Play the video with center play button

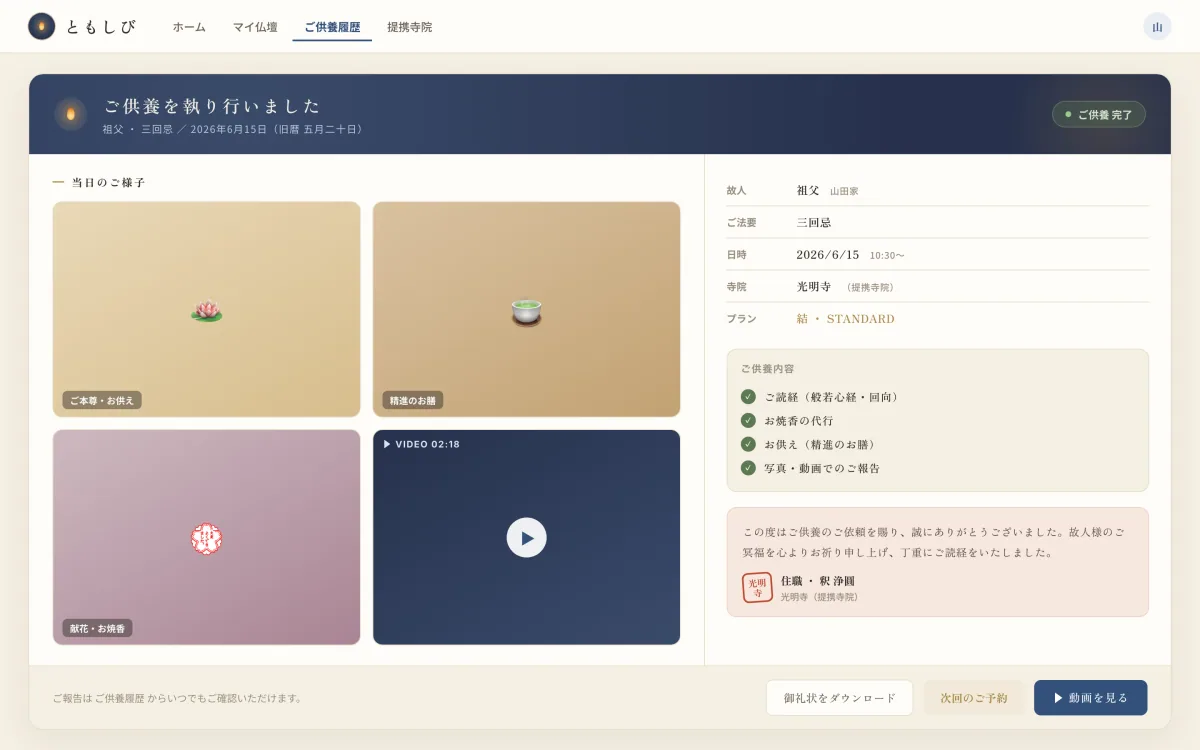pos(526,538)
